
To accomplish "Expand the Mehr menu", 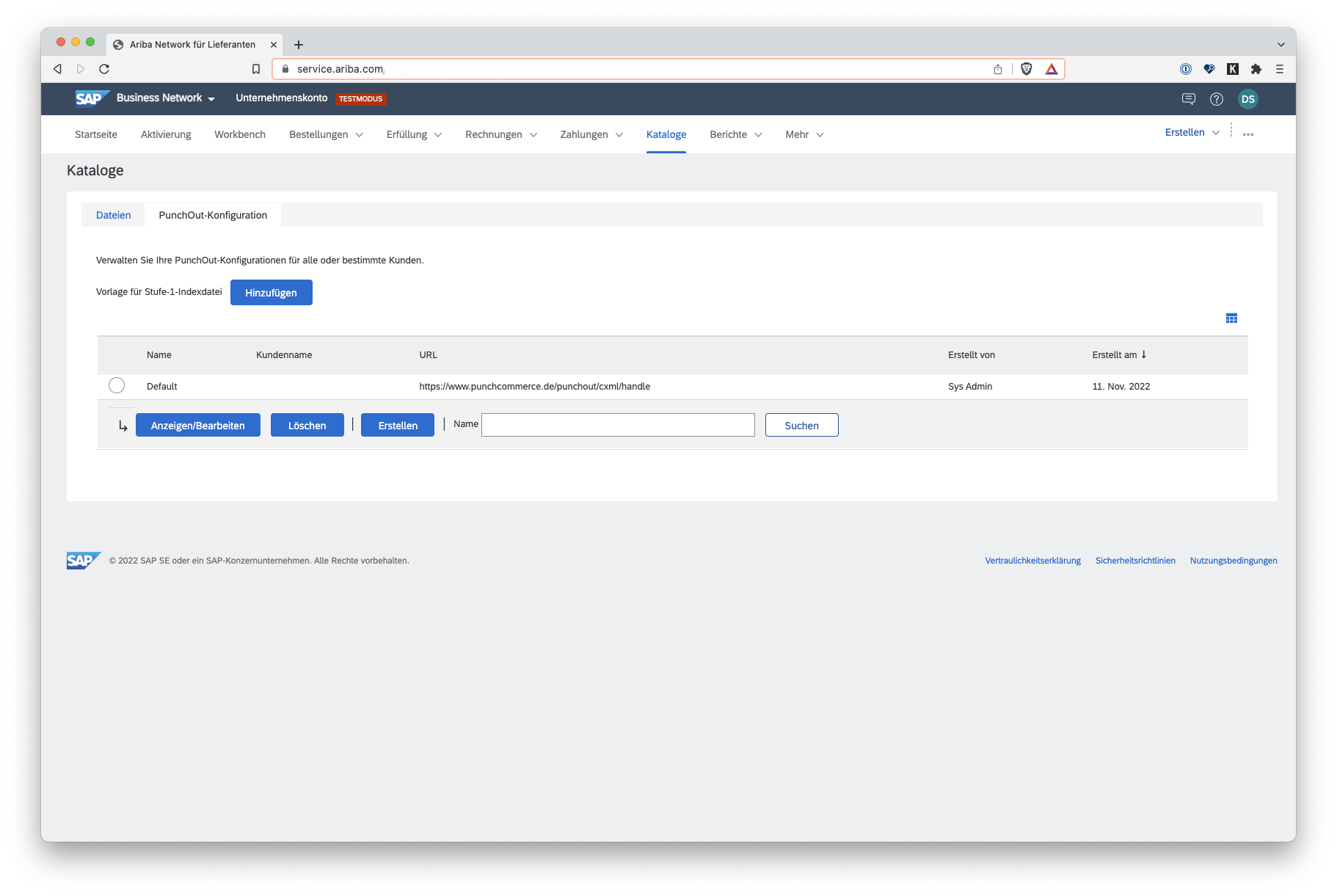I will click(804, 134).
